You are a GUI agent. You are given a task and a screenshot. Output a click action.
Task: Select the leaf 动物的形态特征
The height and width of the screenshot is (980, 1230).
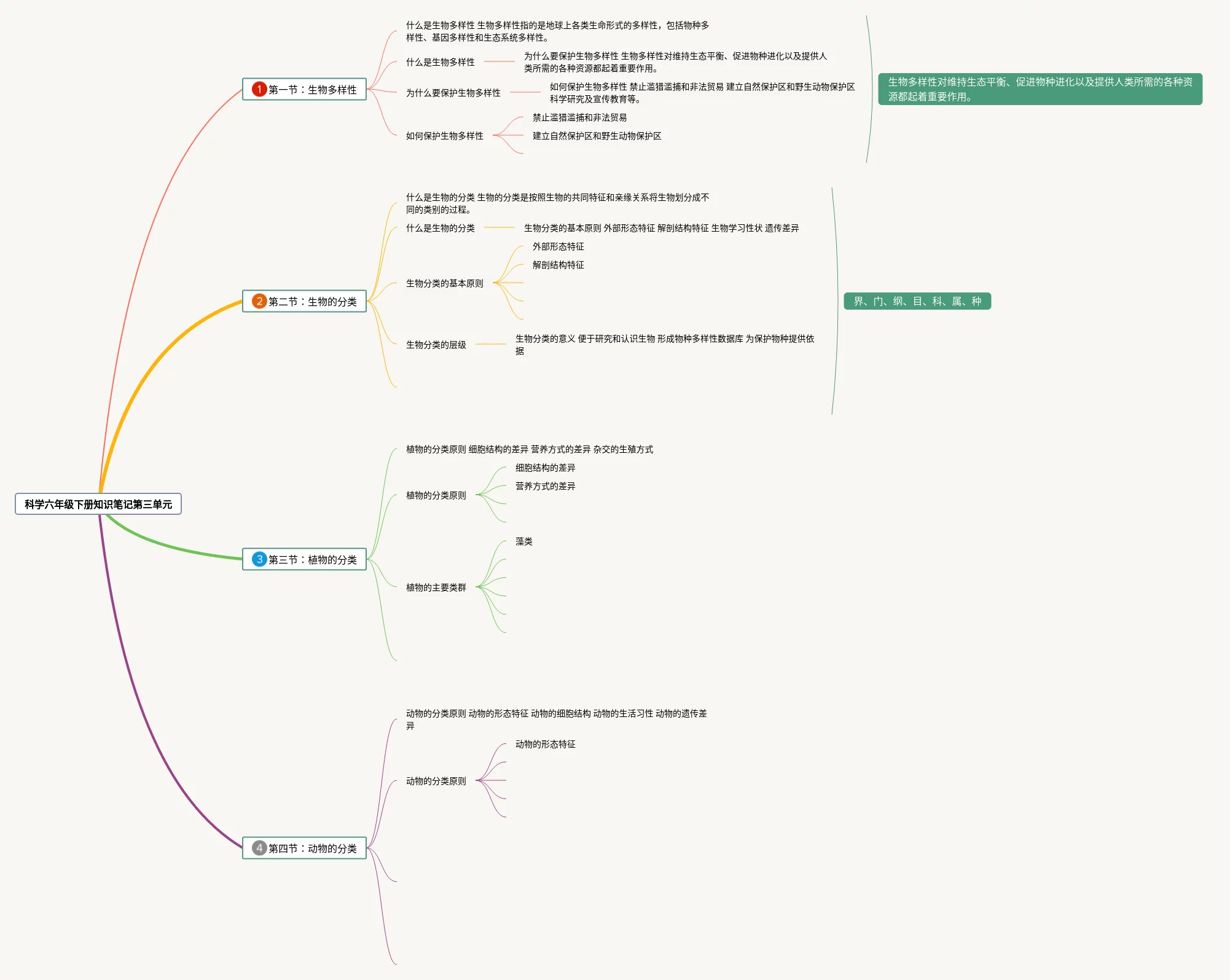coord(545,744)
